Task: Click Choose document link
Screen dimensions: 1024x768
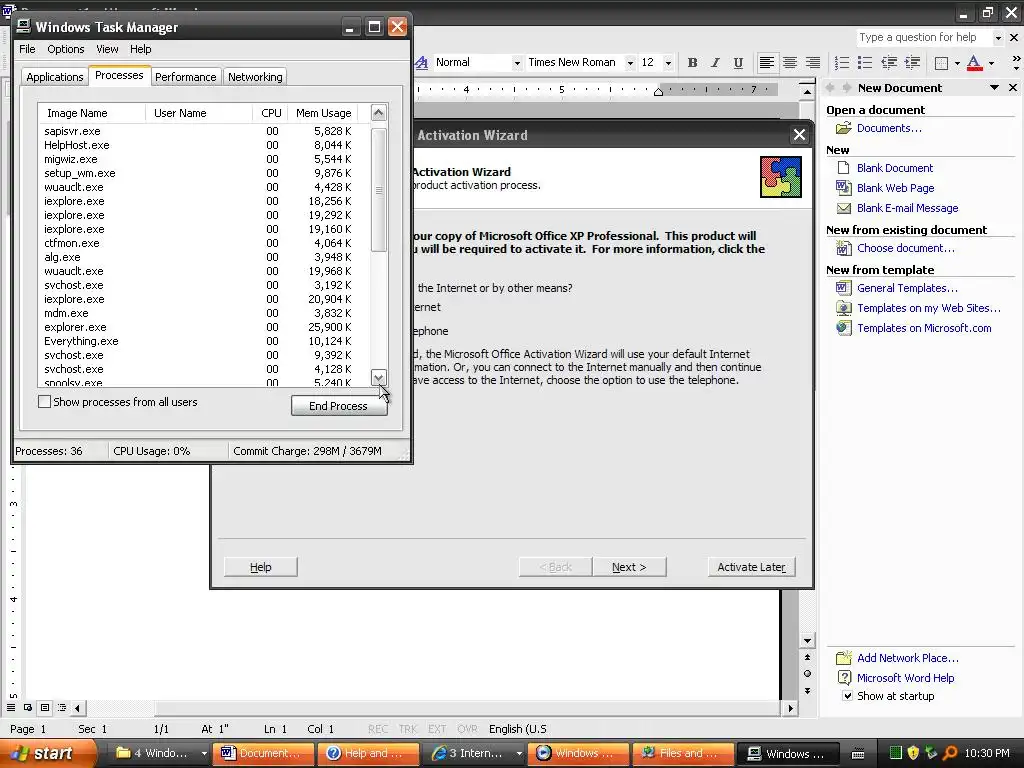Action: pos(906,248)
